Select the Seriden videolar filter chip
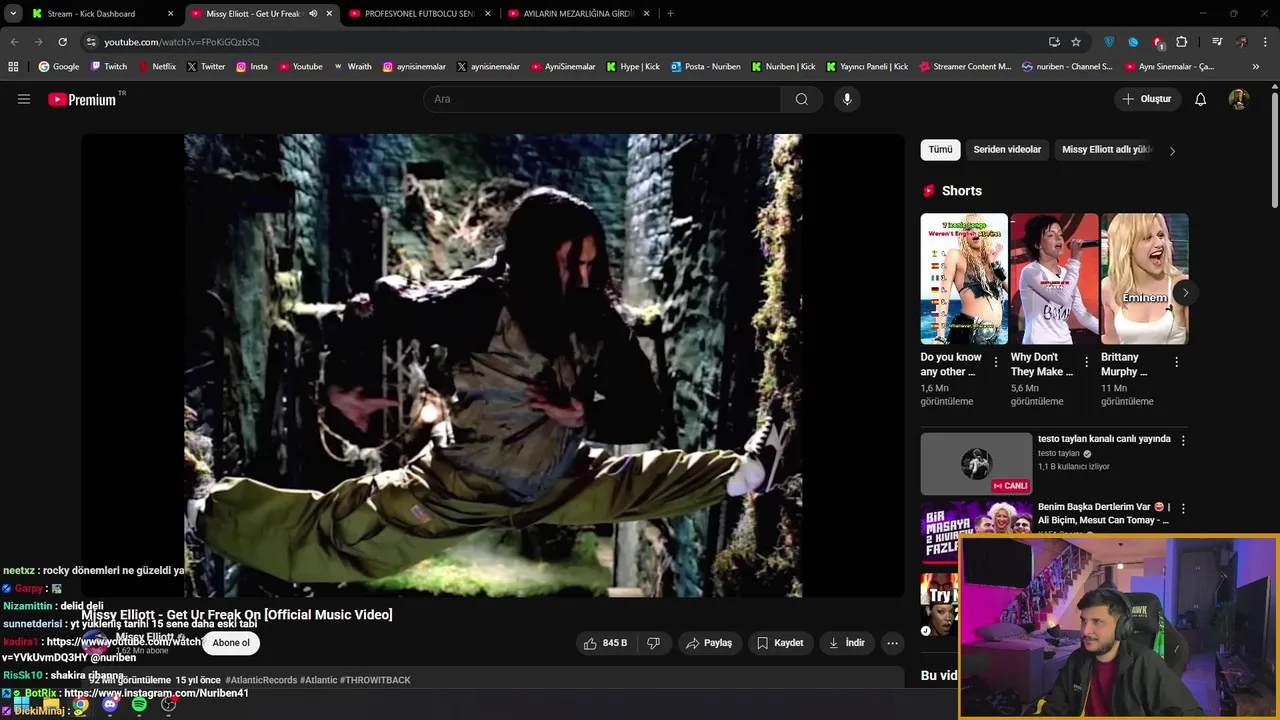Screen dimensions: 1280x720 [x=1007, y=150]
